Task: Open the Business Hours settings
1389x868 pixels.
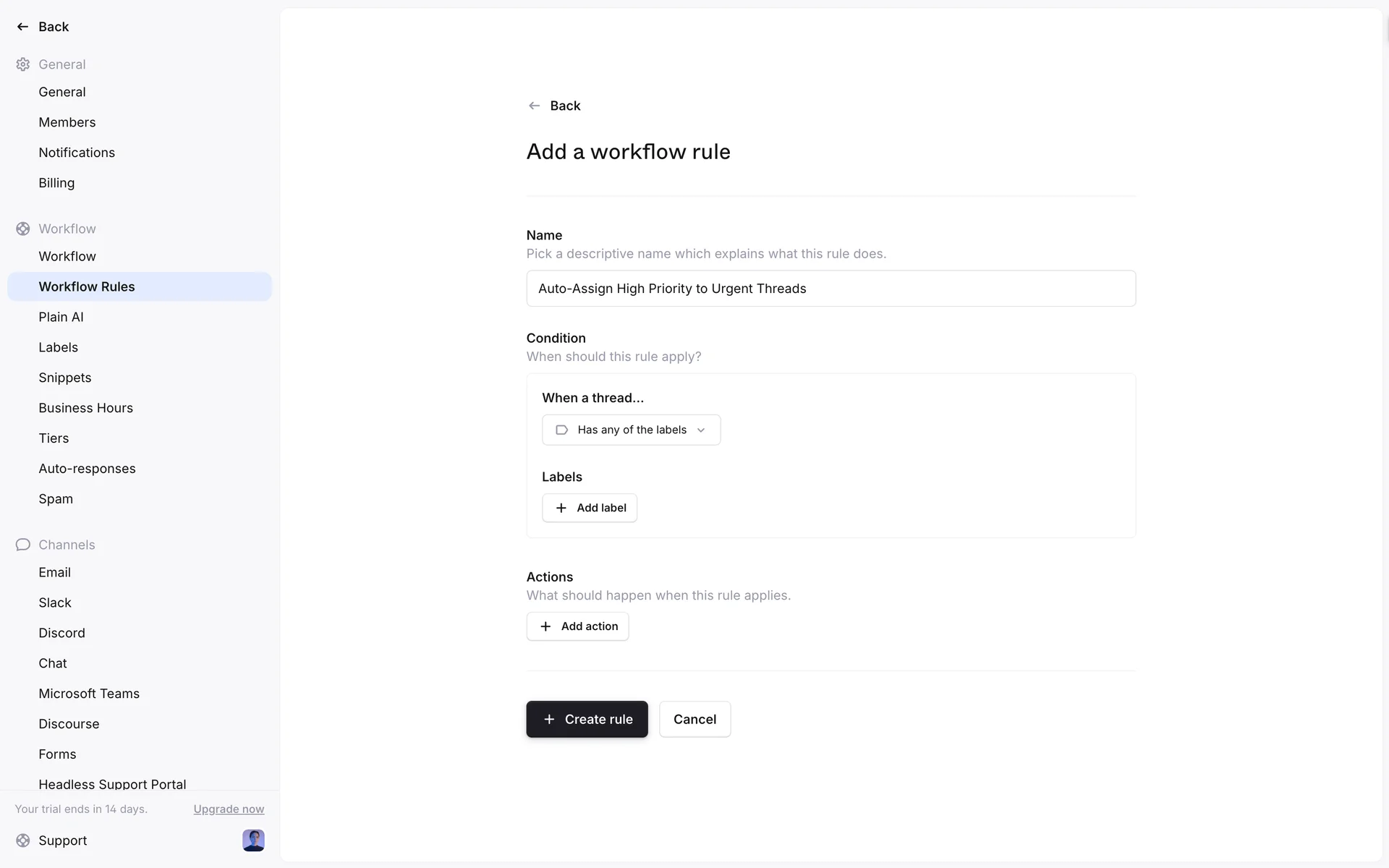Action: (85, 408)
